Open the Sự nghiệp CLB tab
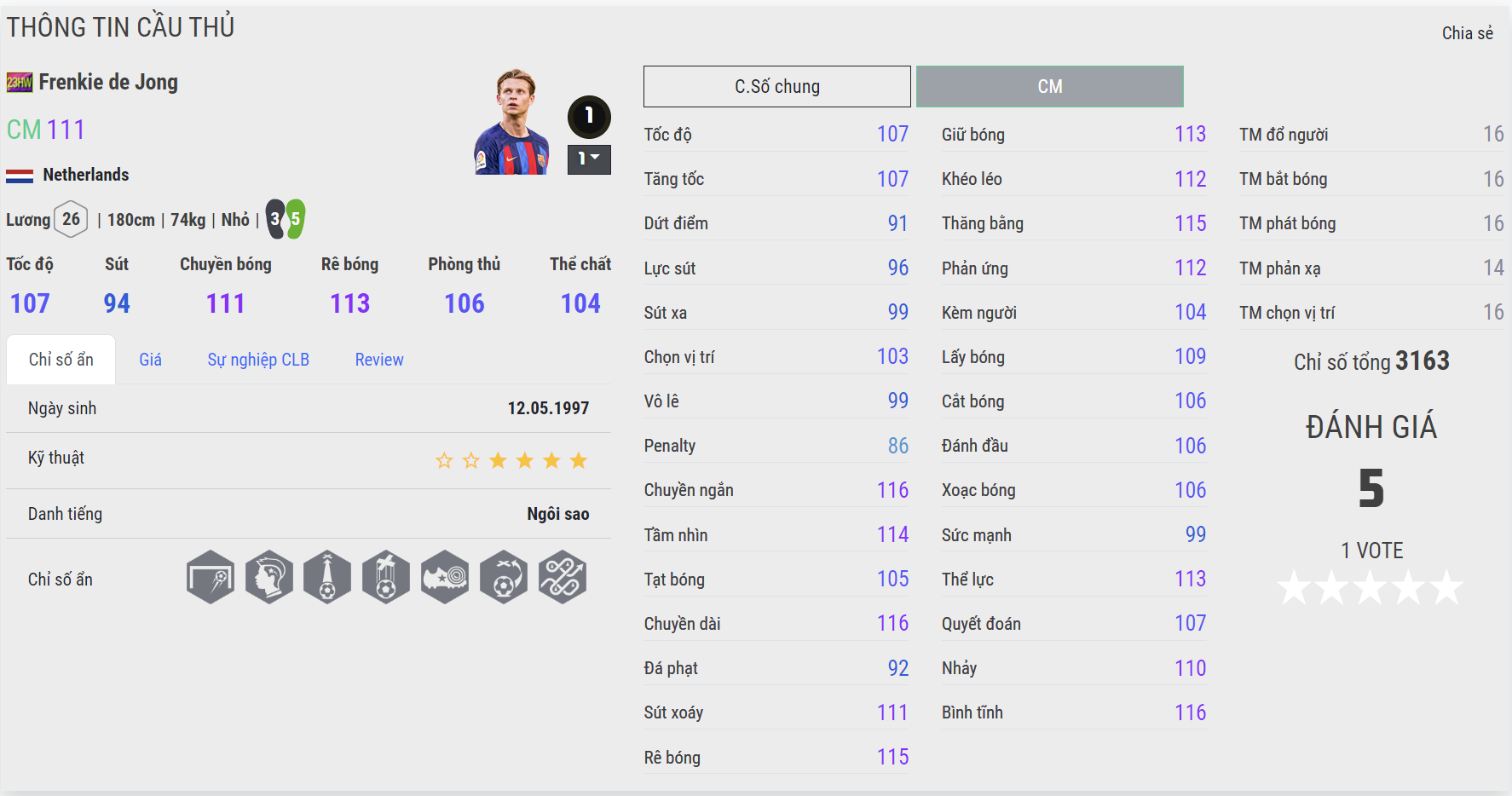The width and height of the screenshot is (1512, 796). pos(258,360)
